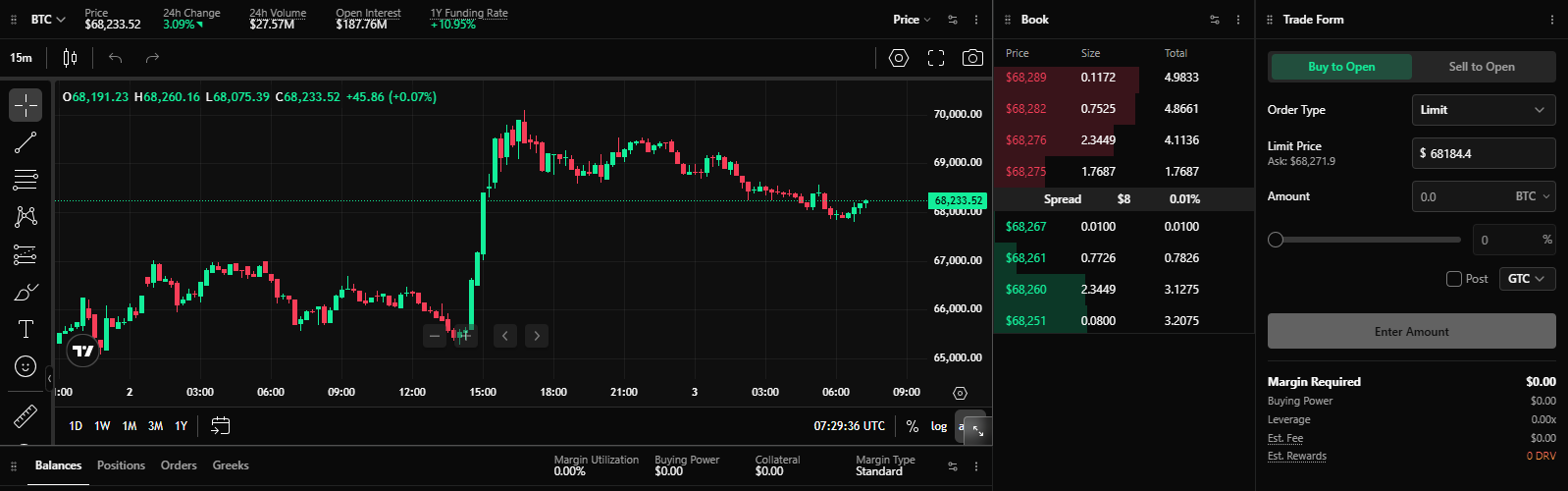Select the trend line drawing tool
1568x491 pixels.
[x=26, y=142]
